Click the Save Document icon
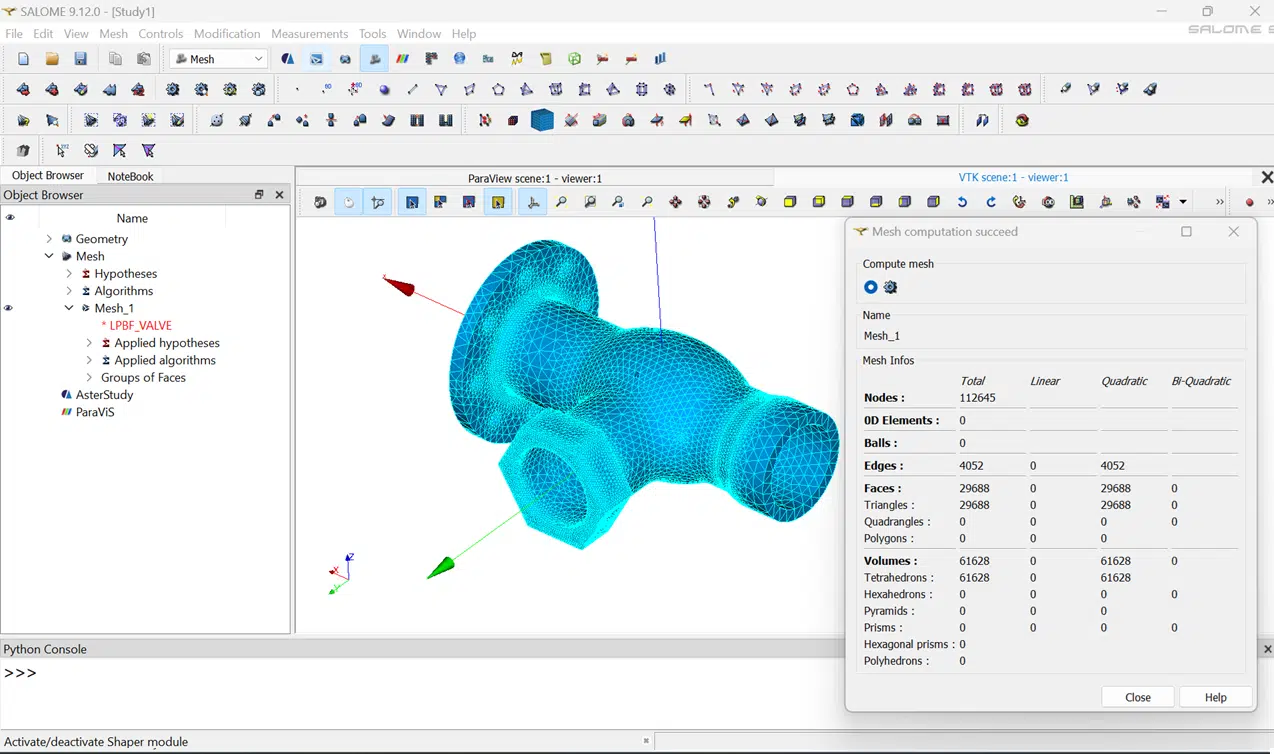1274x754 pixels. (x=80, y=58)
